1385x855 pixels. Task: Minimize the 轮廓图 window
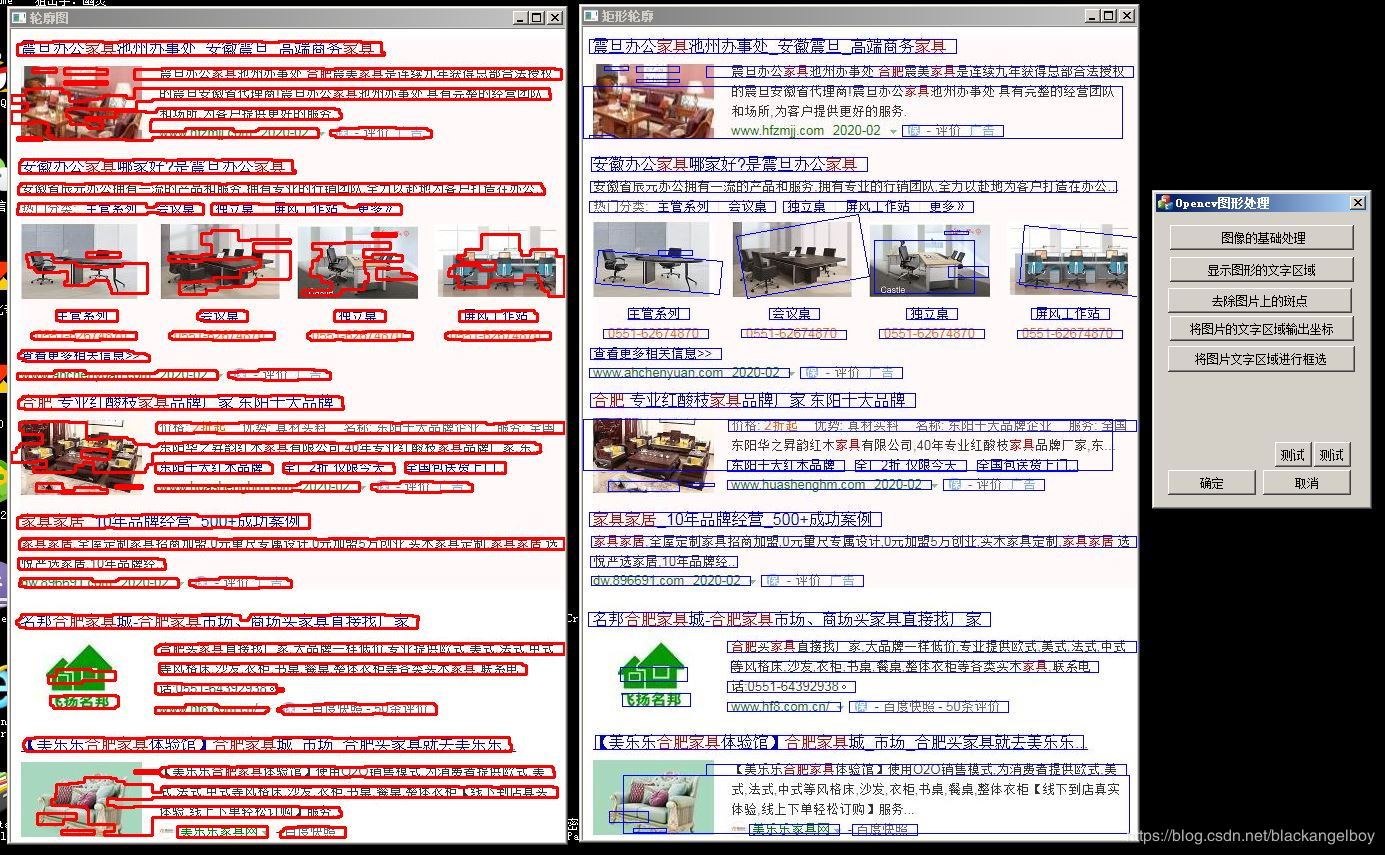[x=520, y=18]
